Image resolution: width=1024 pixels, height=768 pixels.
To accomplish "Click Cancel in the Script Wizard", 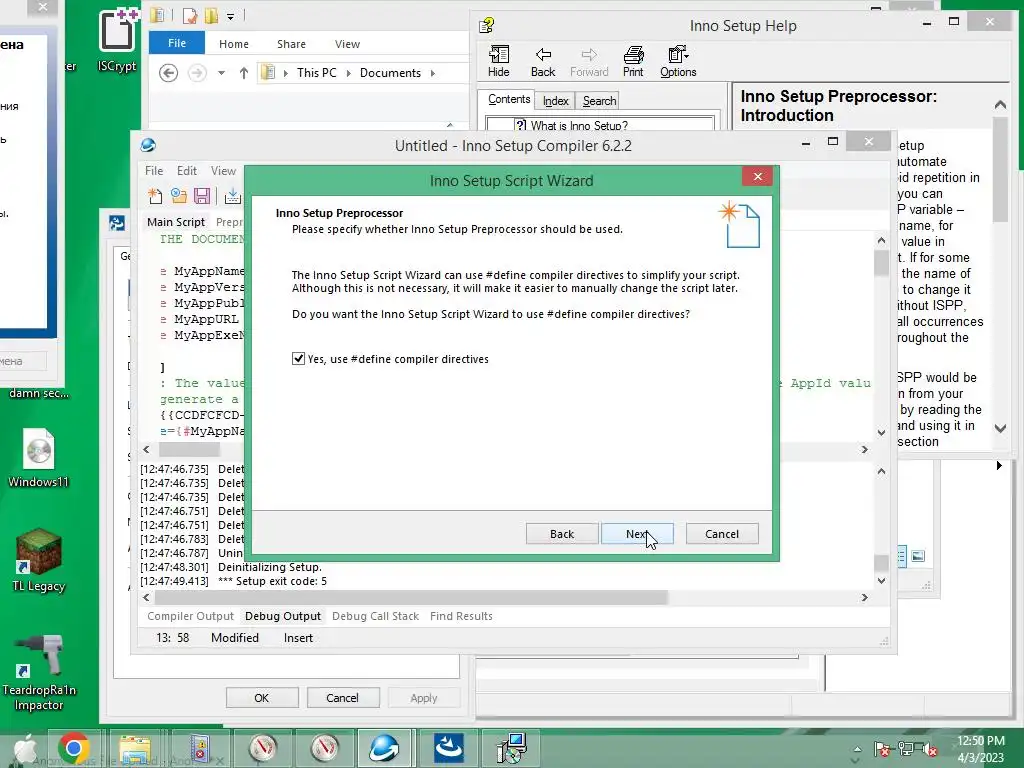I will [722, 534].
